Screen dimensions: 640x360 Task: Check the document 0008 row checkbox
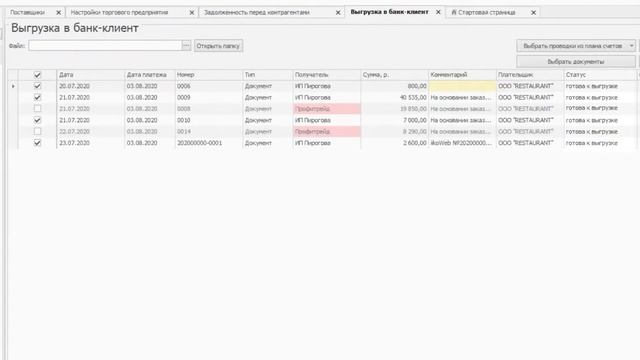[x=37, y=109]
